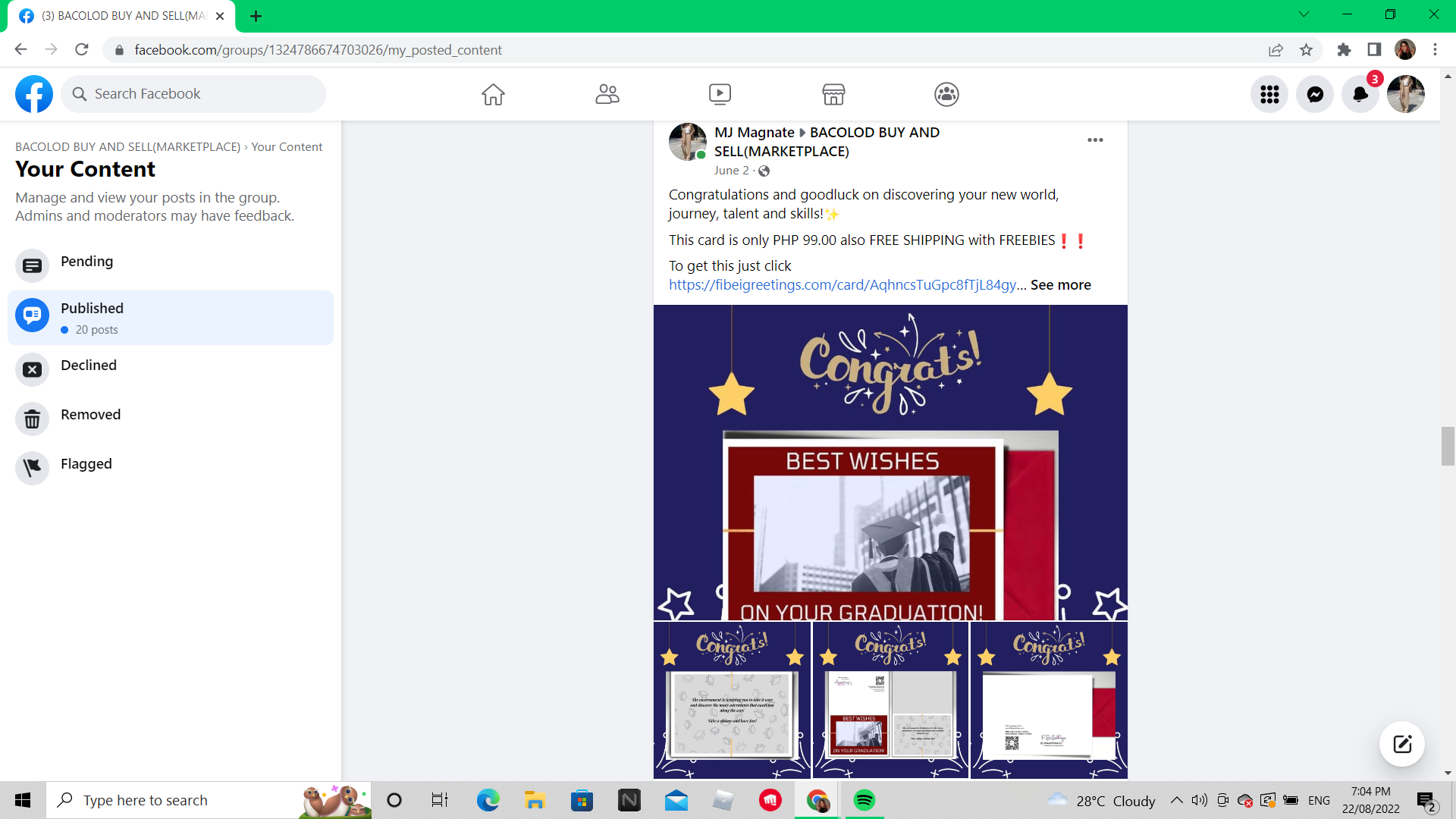This screenshot has width=1456, height=819.
Task: Open the Removed posts section
Action: tap(90, 415)
